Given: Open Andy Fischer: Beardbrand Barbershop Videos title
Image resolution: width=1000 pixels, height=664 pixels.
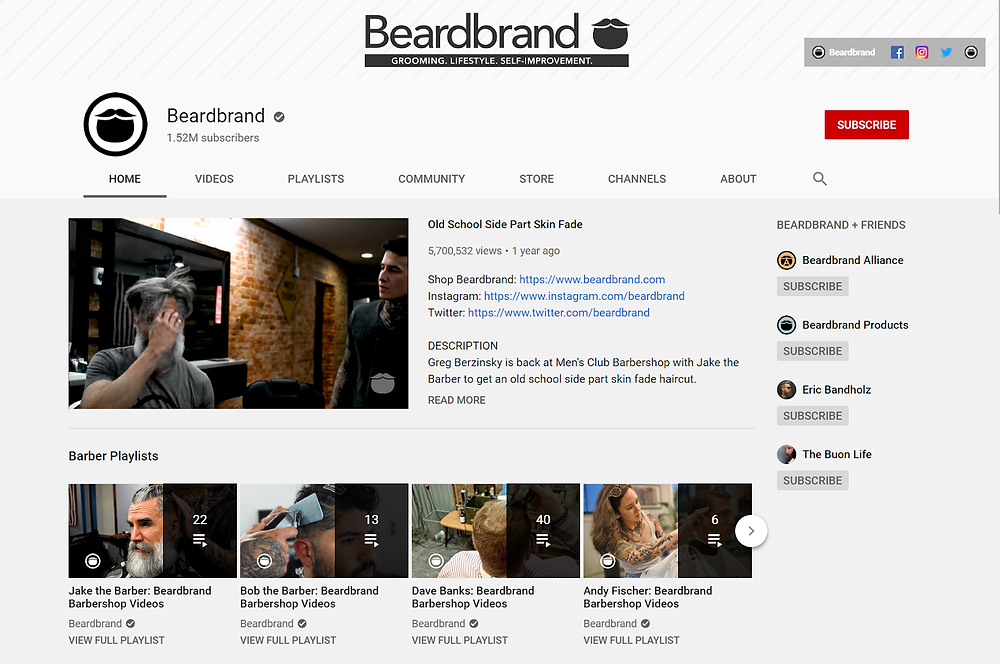Looking at the screenshot, I should click(x=648, y=597).
